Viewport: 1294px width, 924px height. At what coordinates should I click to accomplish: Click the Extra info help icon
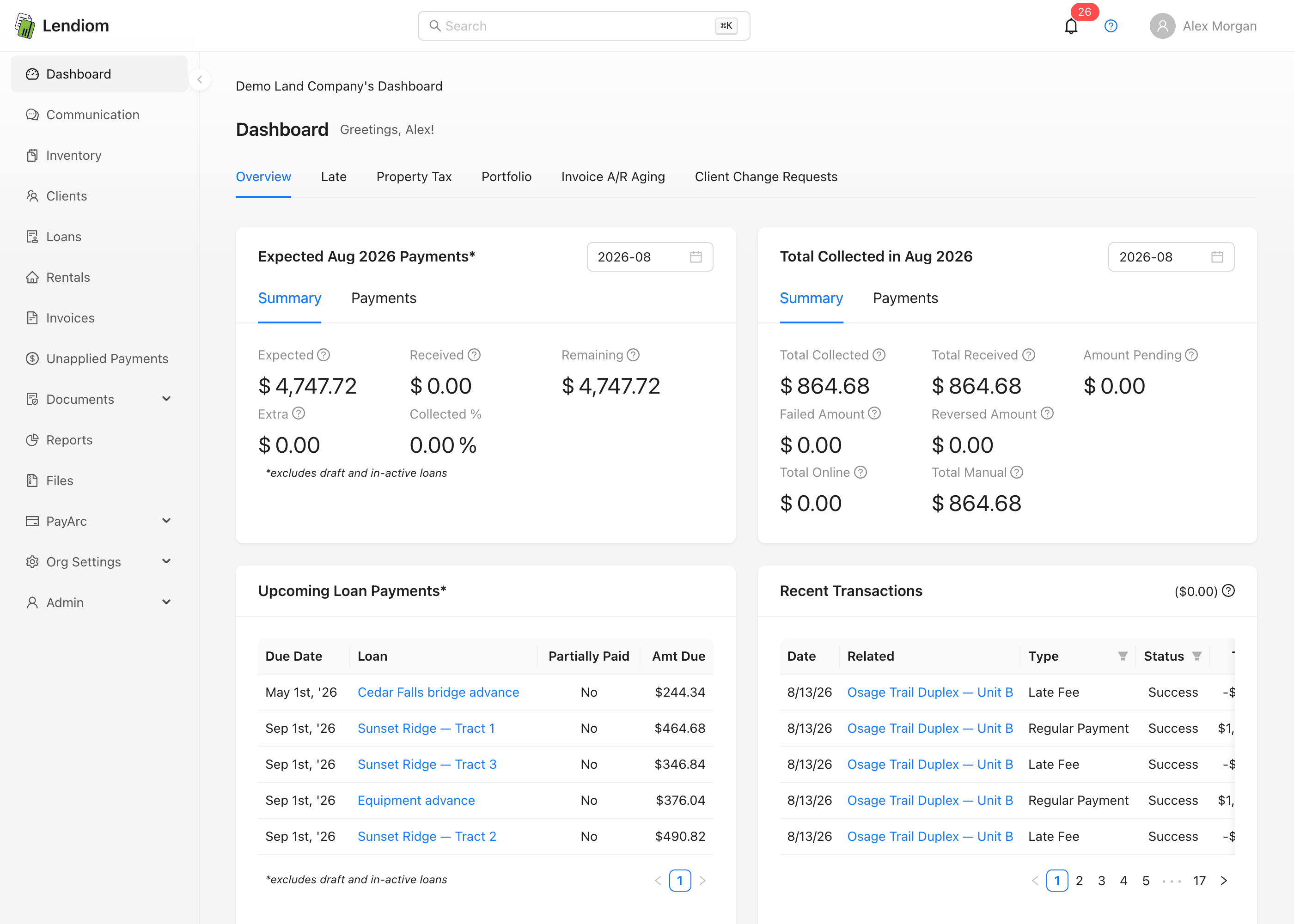click(x=299, y=413)
